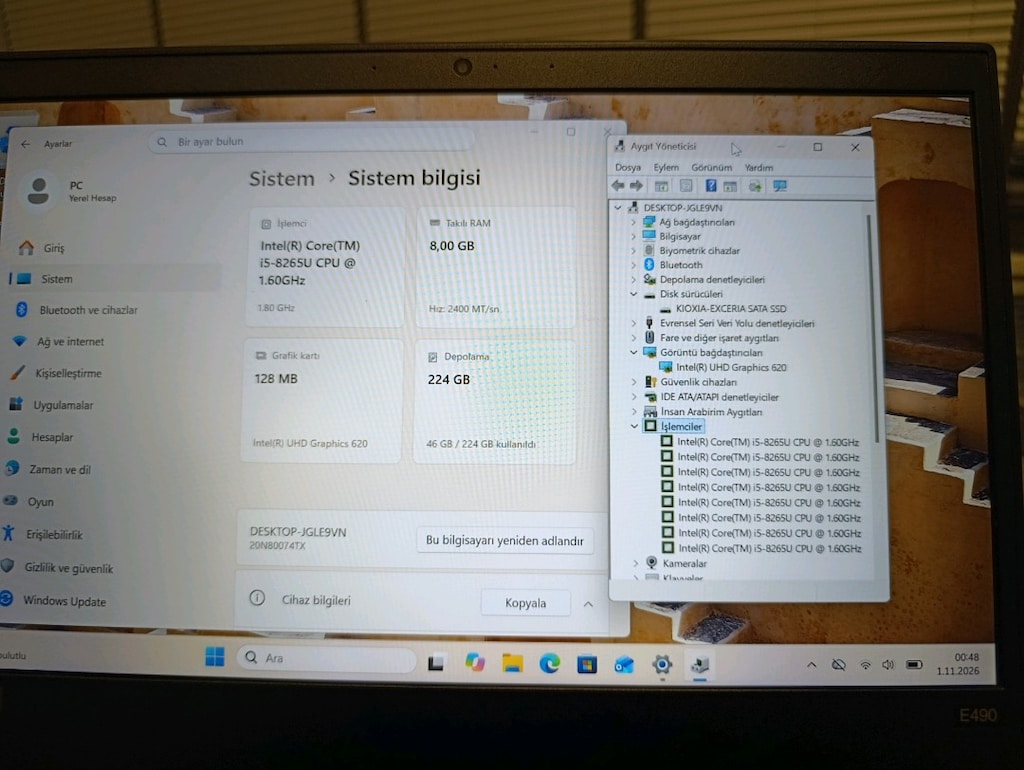Open the Depolama 224 GB card
The height and width of the screenshot is (770, 1024).
[495, 401]
